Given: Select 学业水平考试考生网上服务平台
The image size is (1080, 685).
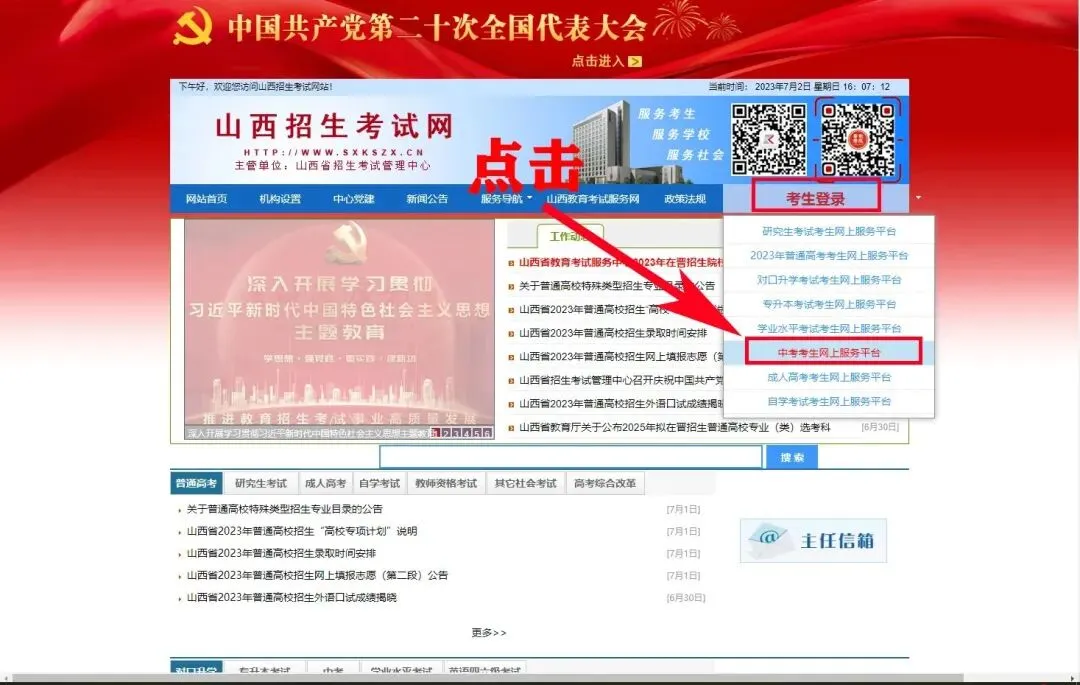Looking at the screenshot, I should pos(829,328).
